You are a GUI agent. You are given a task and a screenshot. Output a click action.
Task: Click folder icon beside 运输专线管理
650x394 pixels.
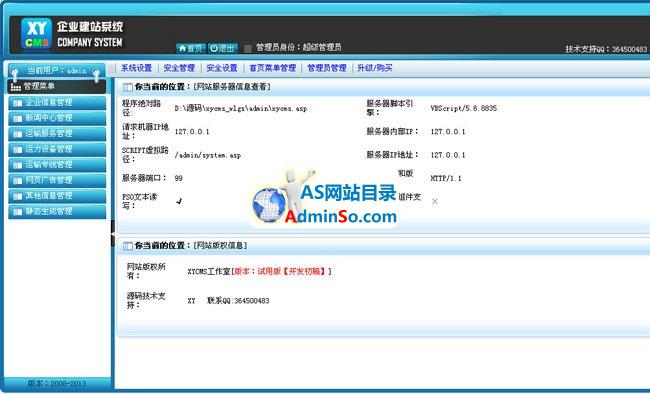pyautogui.click(x=17, y=165)
